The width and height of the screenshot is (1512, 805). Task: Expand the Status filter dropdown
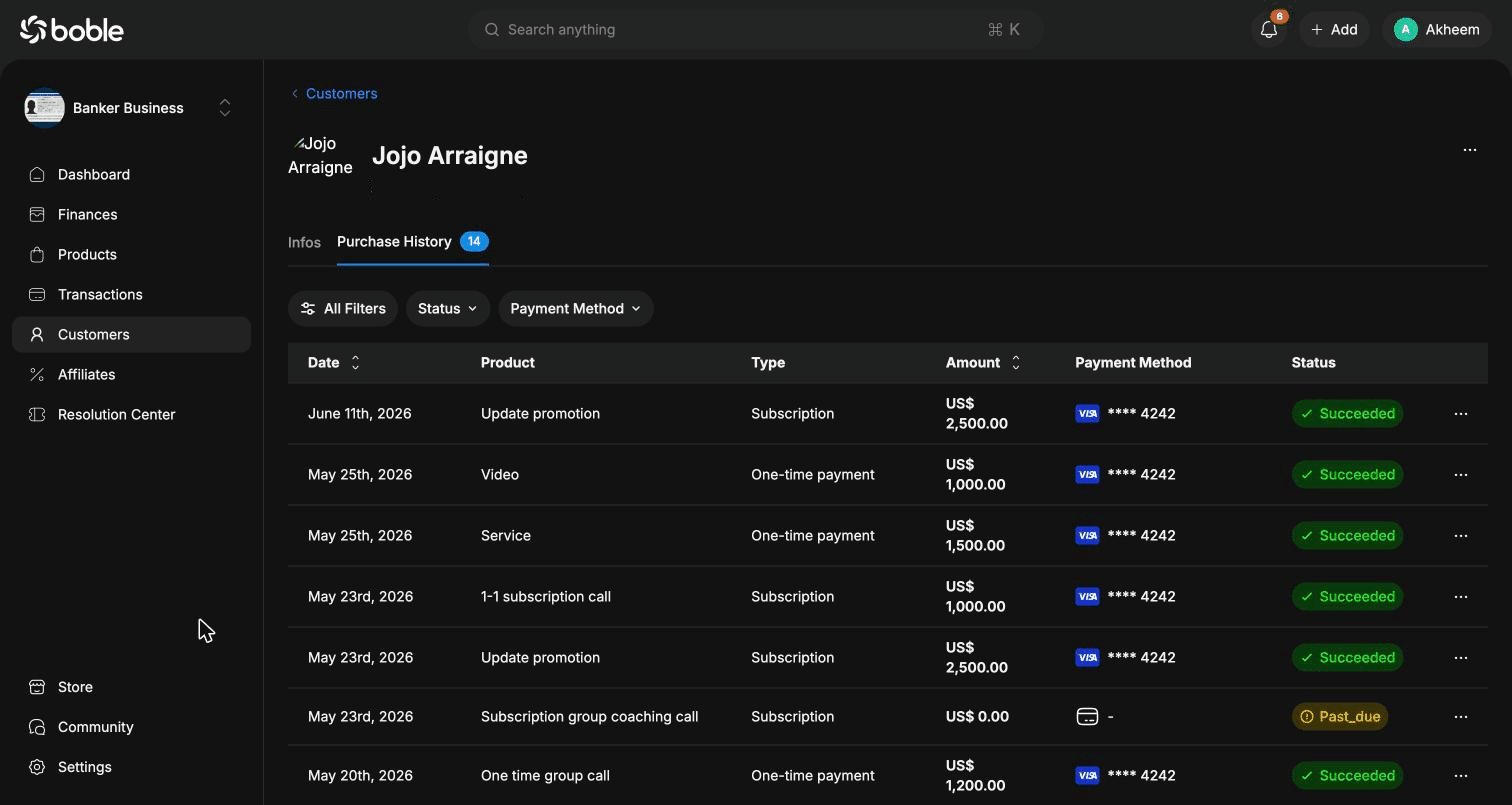click(x=448, y=309)
